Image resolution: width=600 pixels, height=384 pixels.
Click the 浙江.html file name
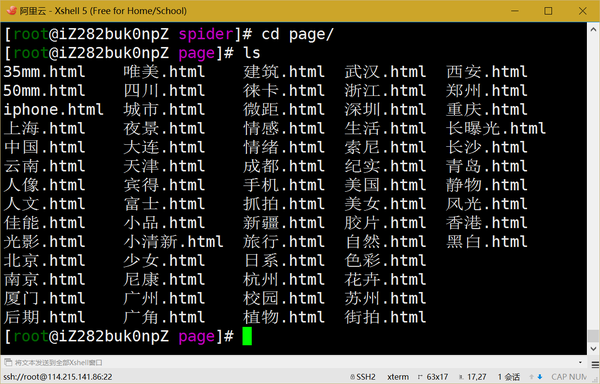385,91
